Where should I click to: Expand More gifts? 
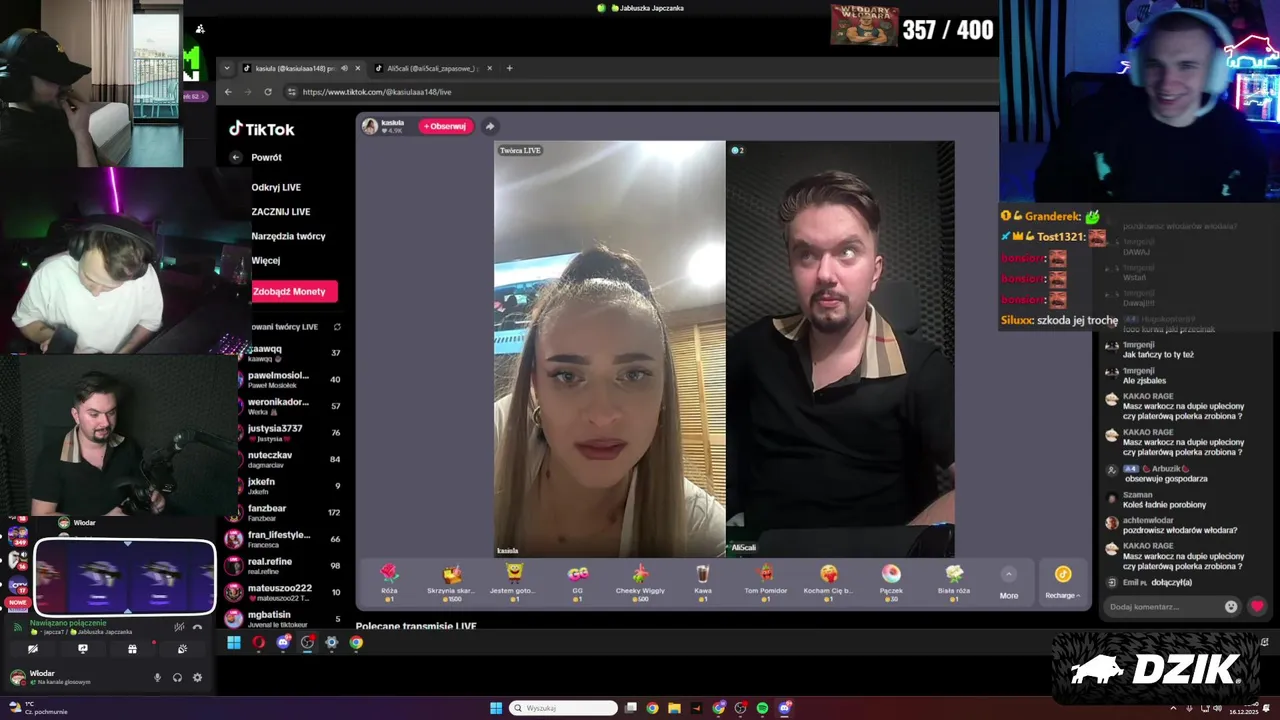point(1009,583)
